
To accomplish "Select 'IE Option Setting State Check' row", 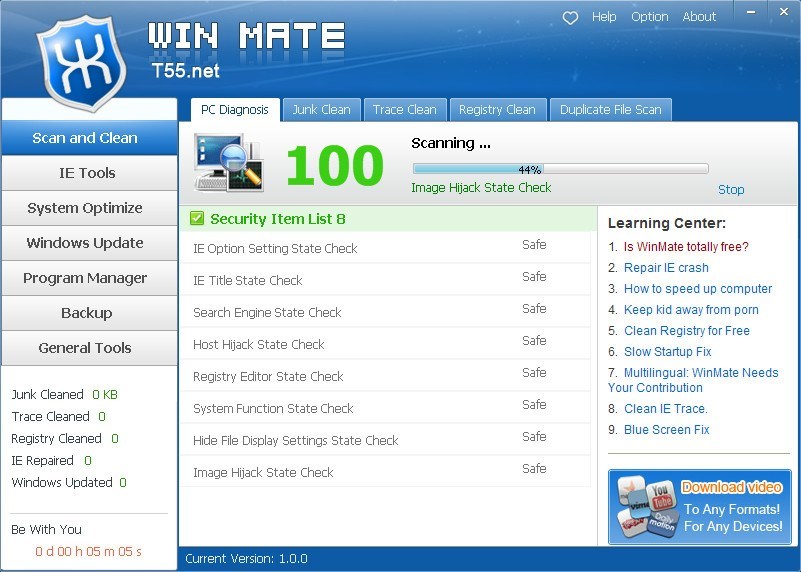I will click(x=385, y=248).
